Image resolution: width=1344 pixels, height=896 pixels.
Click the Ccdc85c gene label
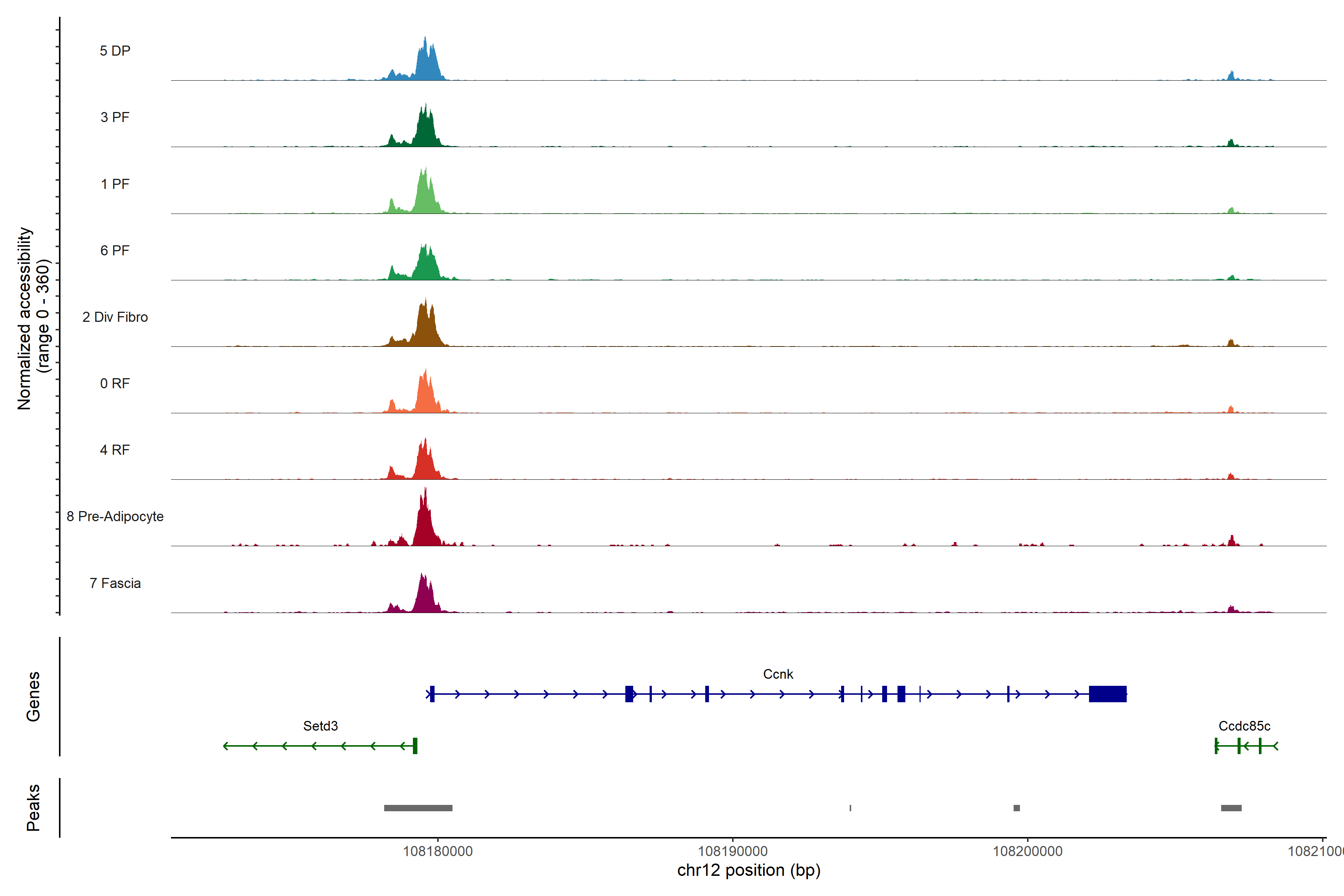pyautogui.click(x=1244, y=726)
